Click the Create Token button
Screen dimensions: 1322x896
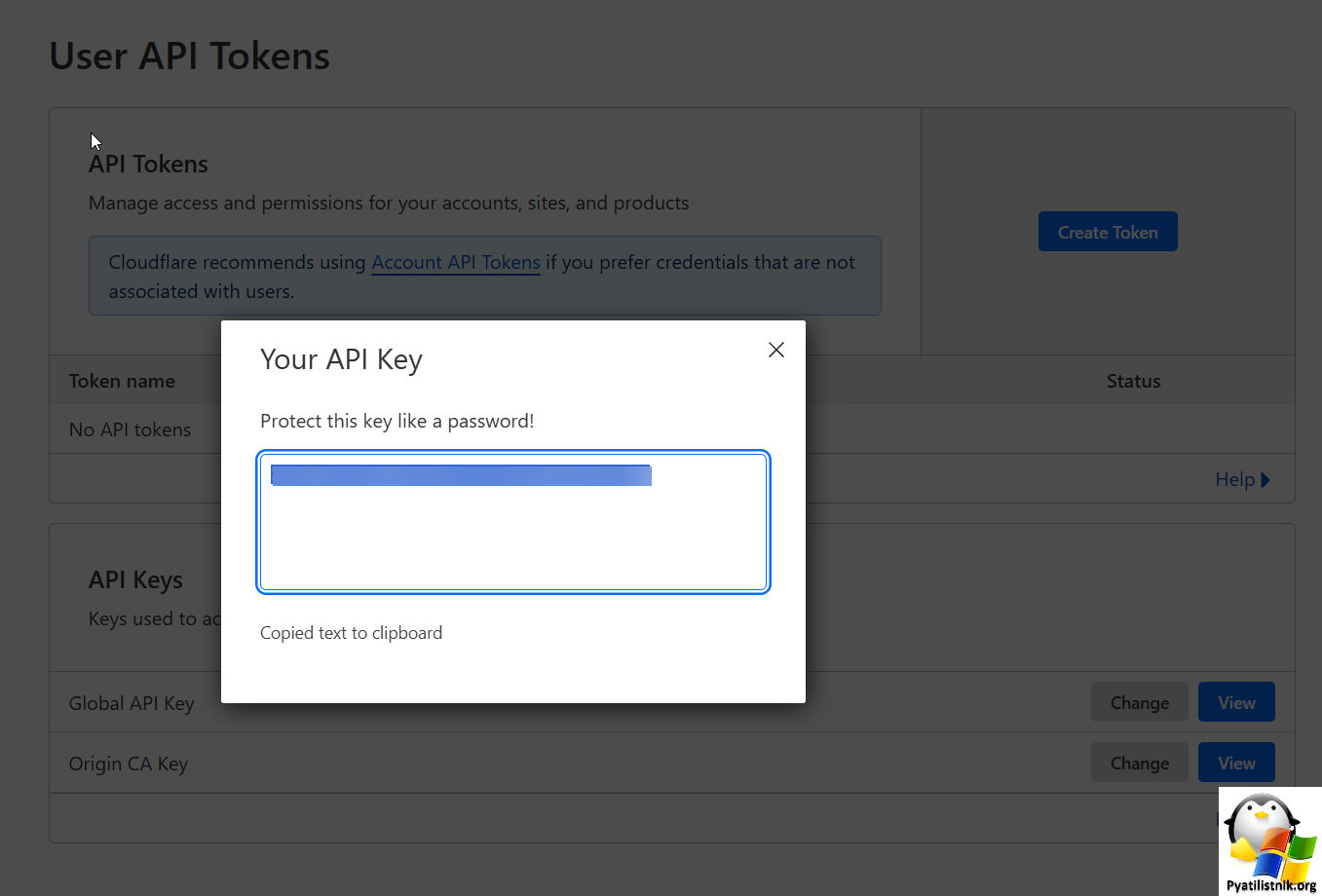click(x=1108, y=232)
